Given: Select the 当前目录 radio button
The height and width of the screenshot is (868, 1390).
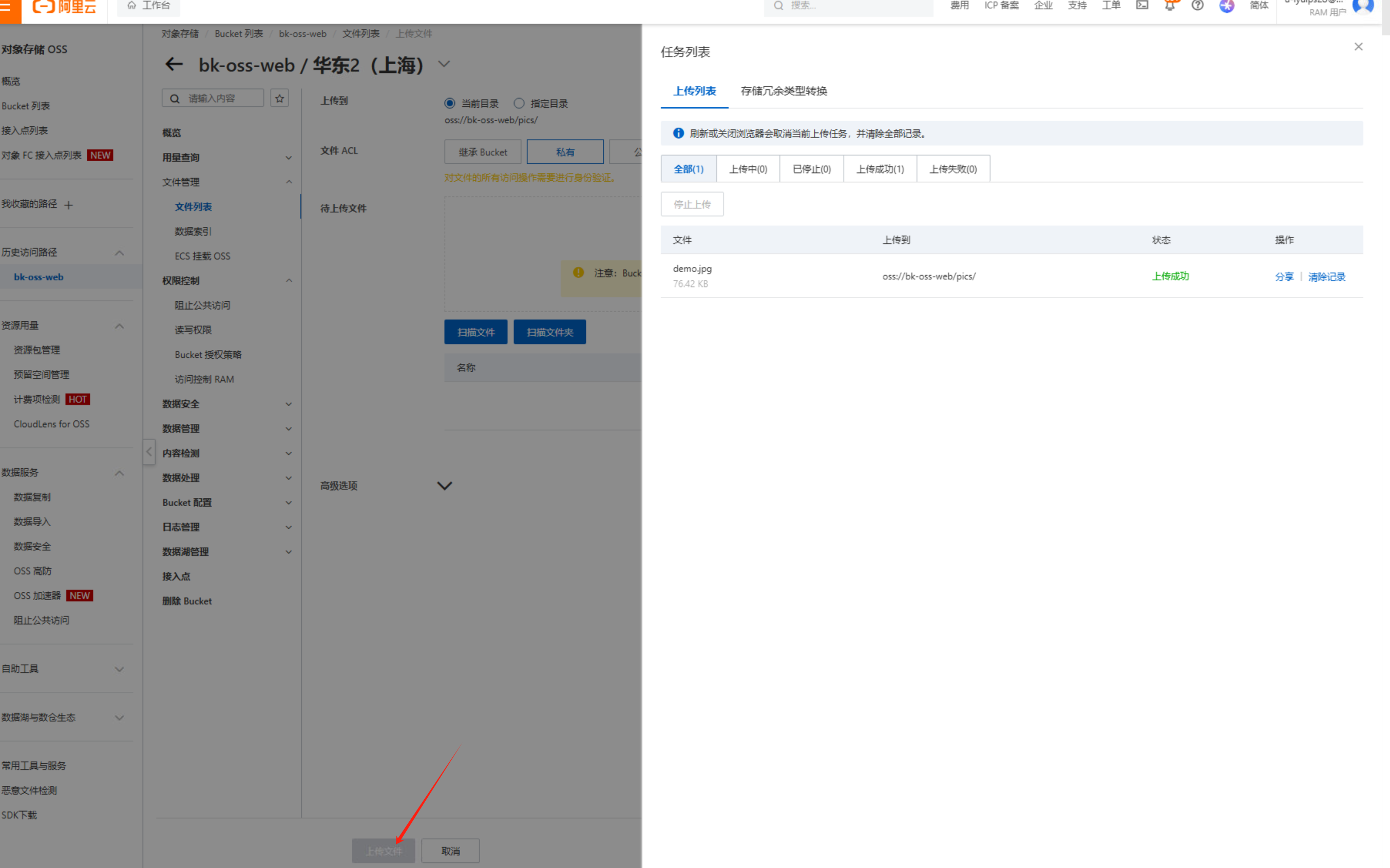Looking at the screenshot, I should pos(449,103).
